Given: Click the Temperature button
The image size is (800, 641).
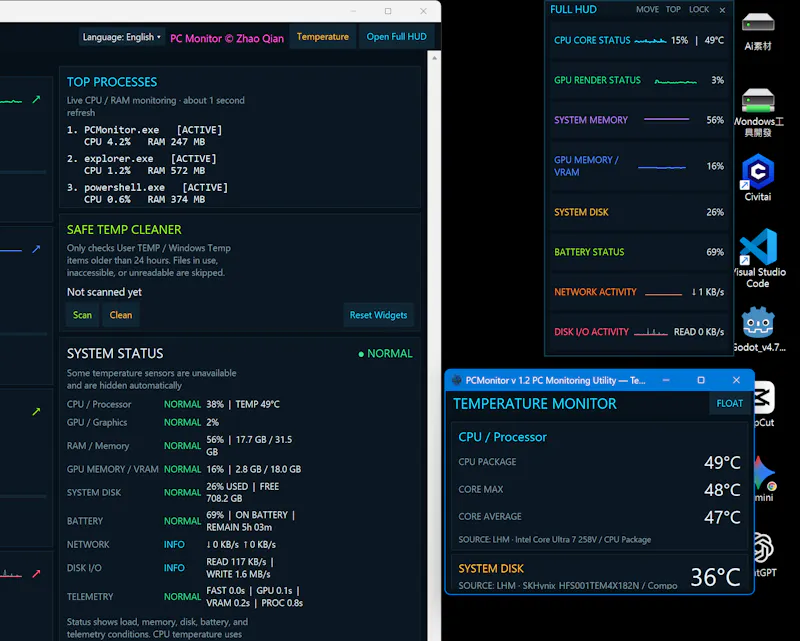Looking at the screenshot, I should click(322, 37).
